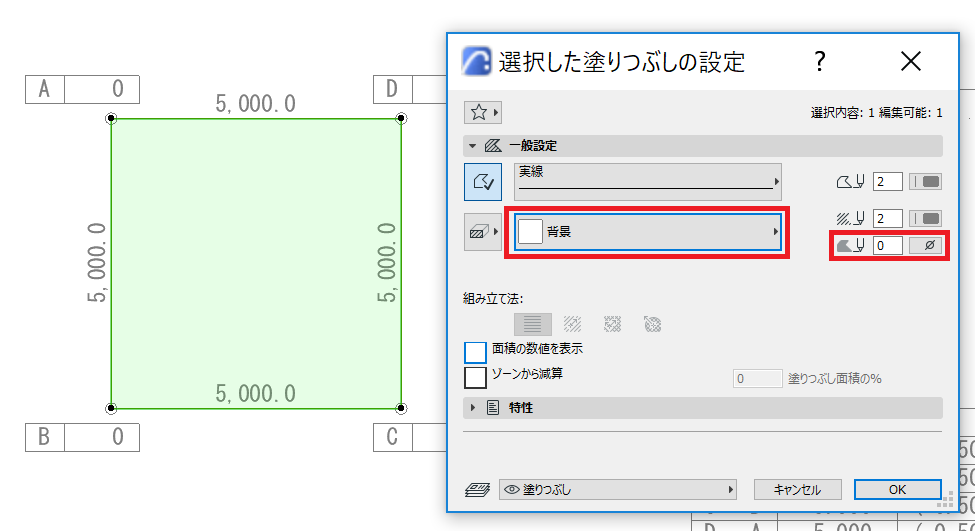Image resolution: width=975 pixels, height=531 pixels.
Task: Click the corner node near label B
Action: click(111, 409)
